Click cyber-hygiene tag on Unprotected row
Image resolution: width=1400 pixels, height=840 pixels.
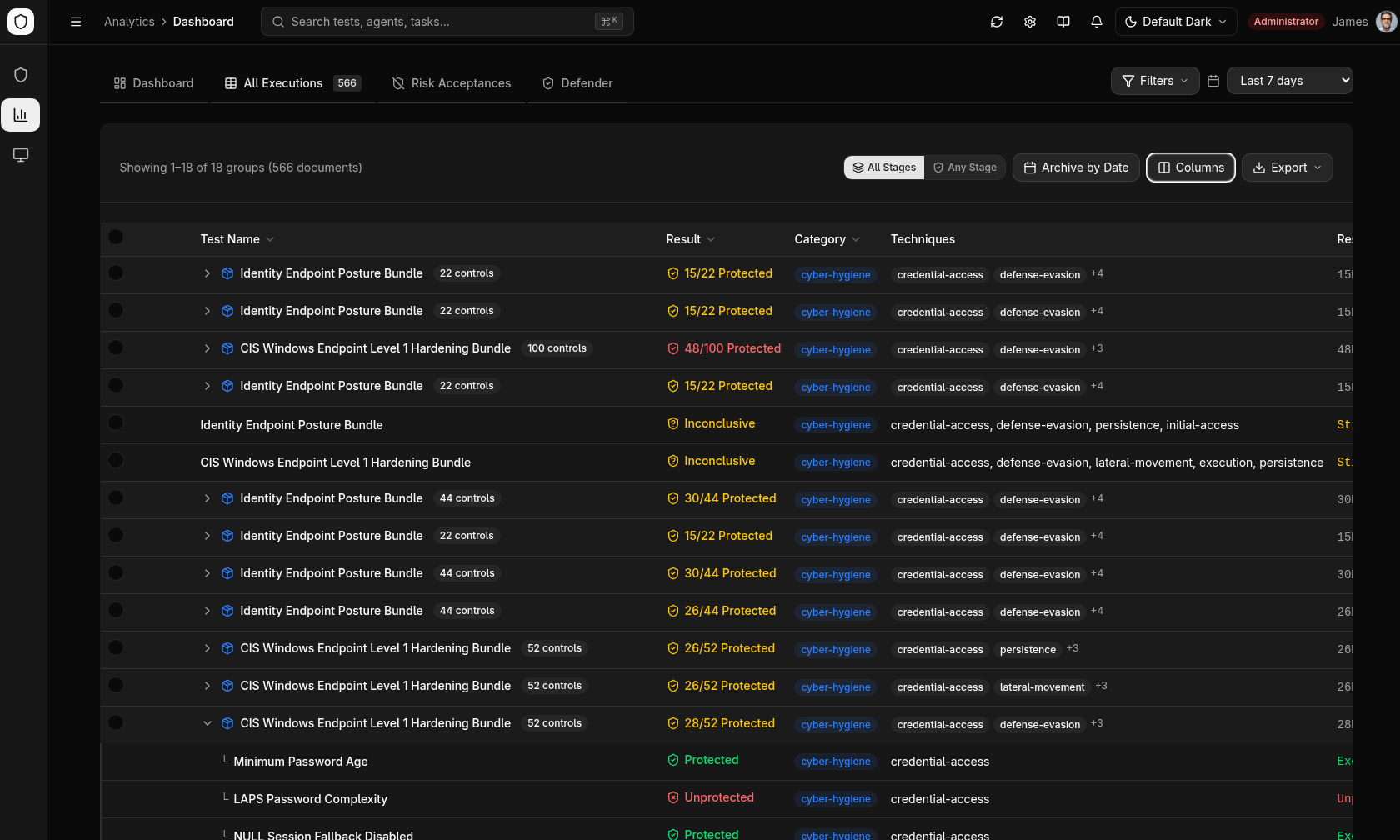[x=836, y=799]
